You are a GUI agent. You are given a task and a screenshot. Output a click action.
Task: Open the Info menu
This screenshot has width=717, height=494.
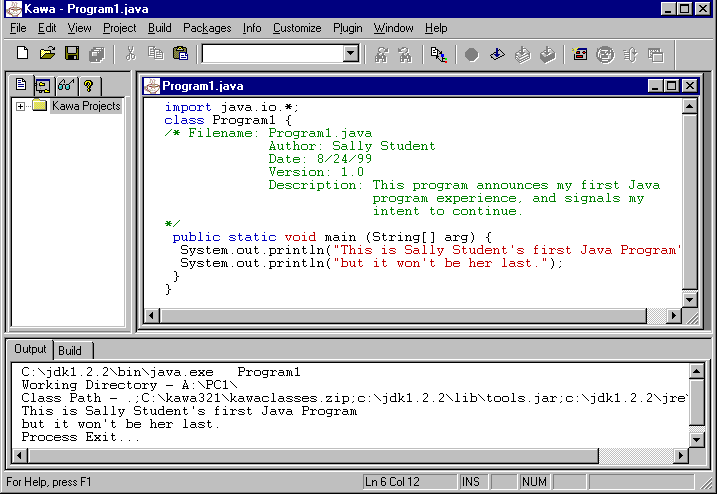[252, 28]
